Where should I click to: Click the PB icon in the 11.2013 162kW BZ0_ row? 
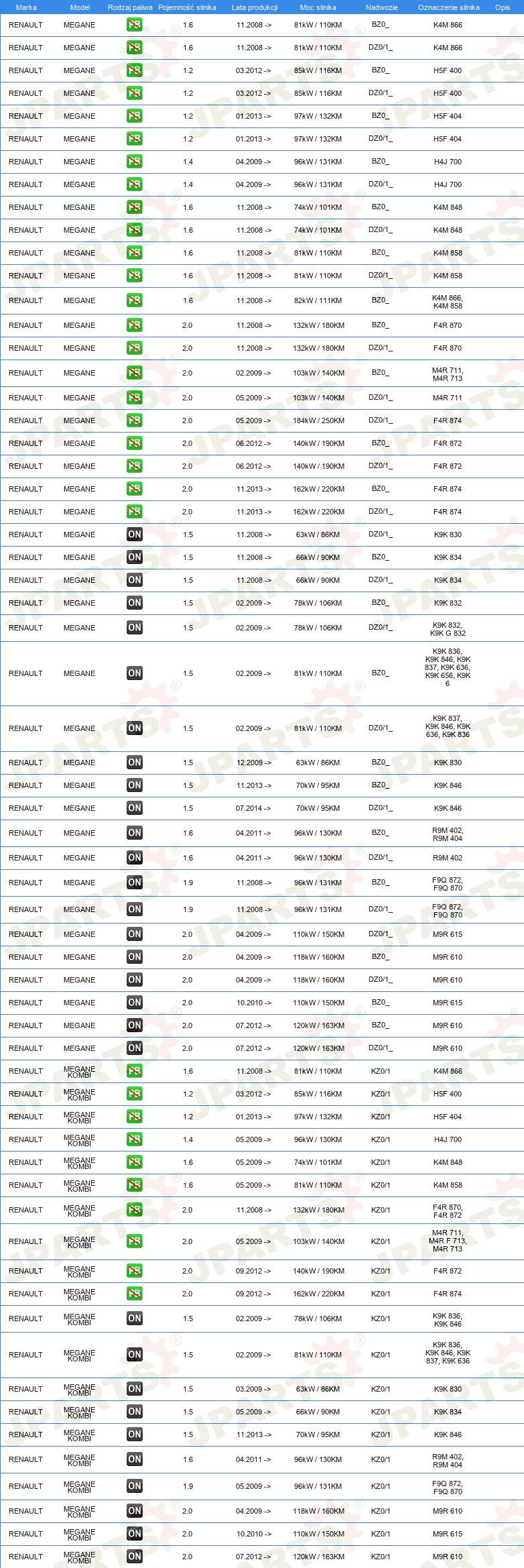135,489
